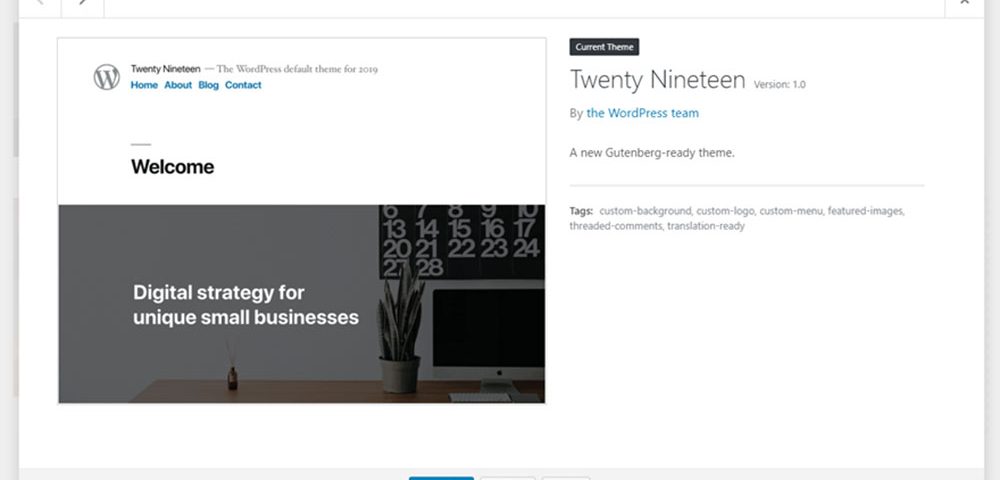Follow the "the WordPress team" author link

(642, 113)
